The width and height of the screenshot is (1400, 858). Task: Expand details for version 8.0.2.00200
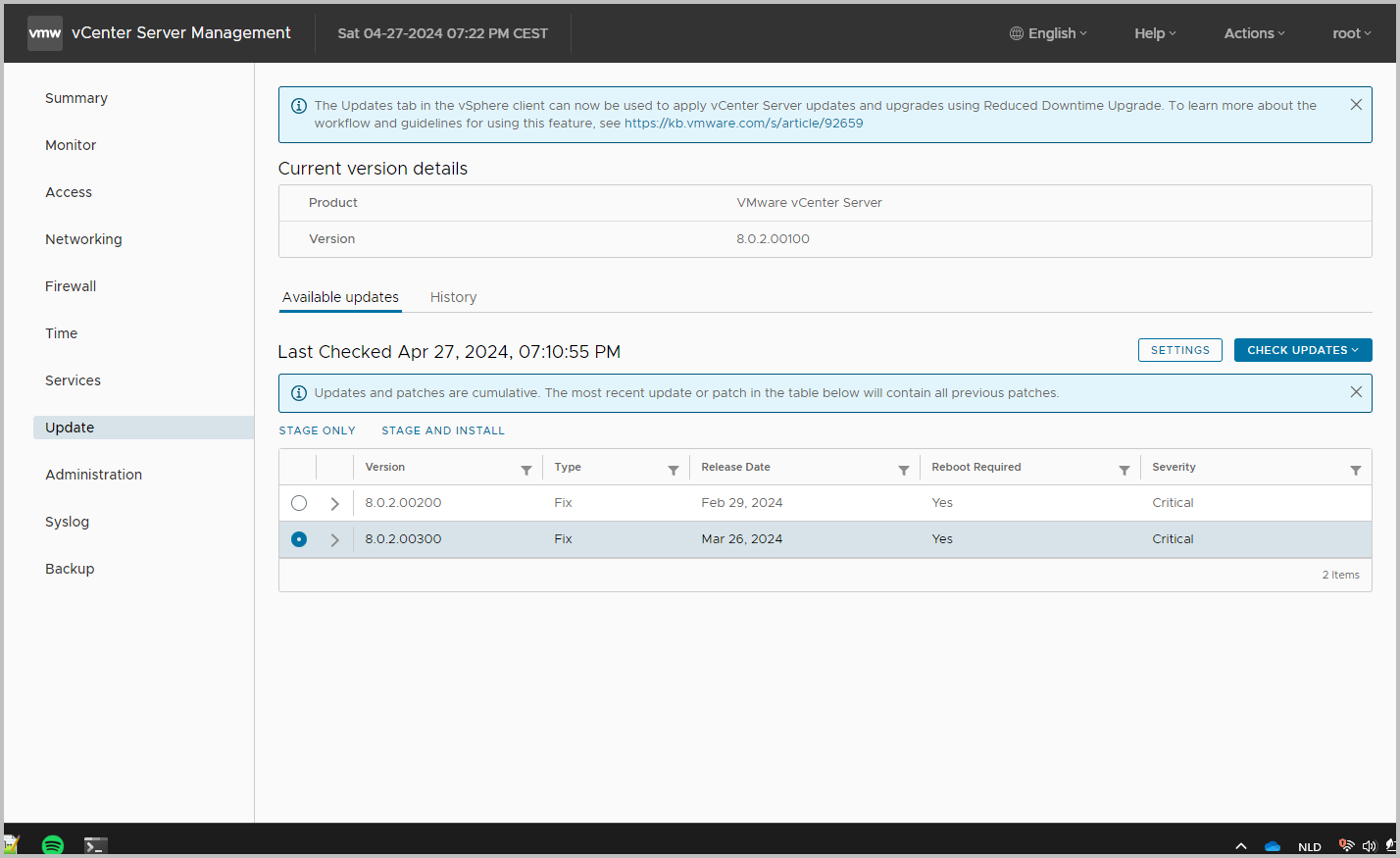point(334,504)
